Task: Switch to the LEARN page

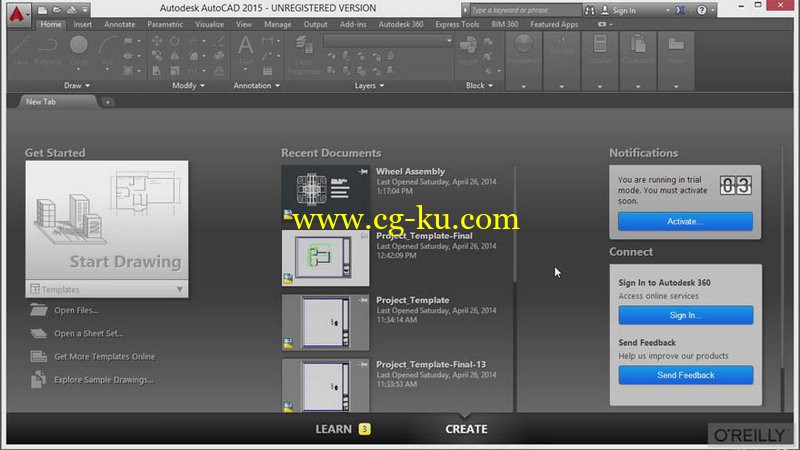Action: pos(343,430)
